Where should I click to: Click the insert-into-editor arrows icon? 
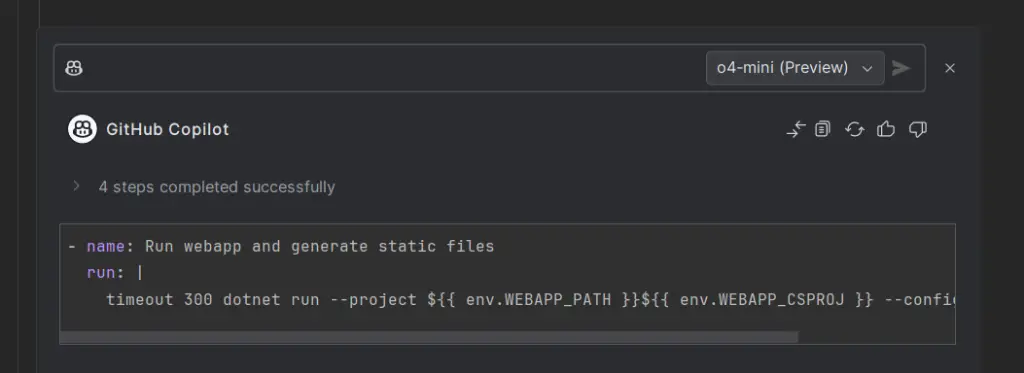(795, 129)
